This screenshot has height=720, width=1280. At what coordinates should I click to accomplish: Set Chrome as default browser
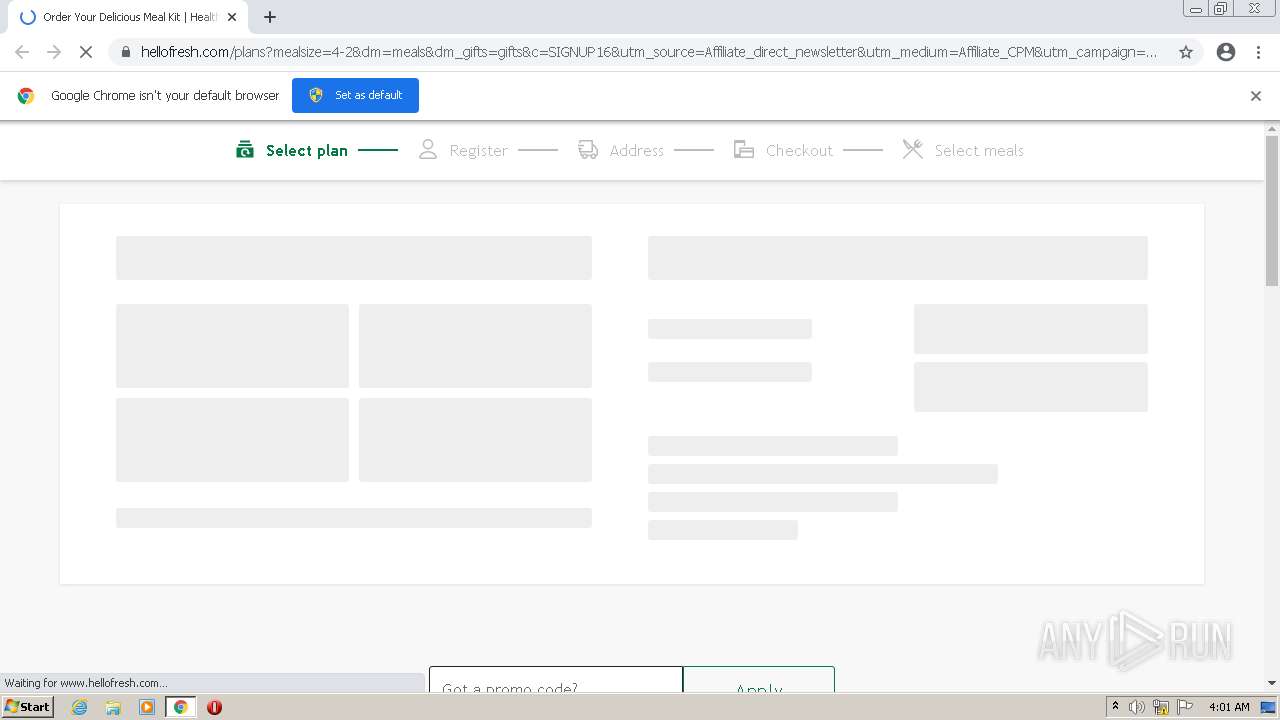355,95
